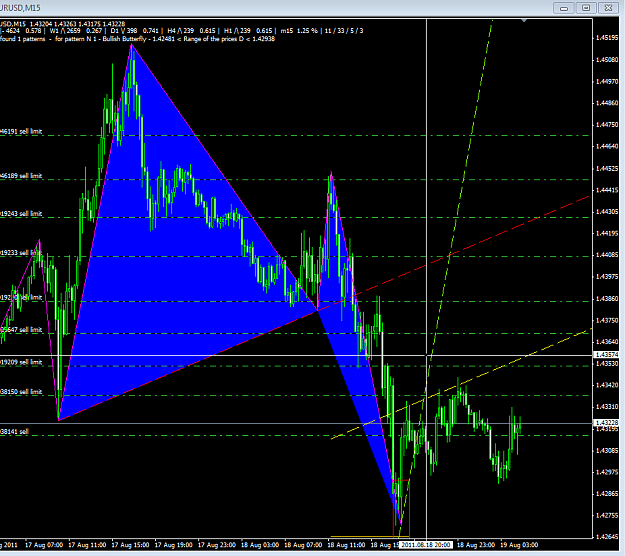The height and width of the screenshot is (556, 625).
Task: Click the '38141 sell' order label
Action: tap(14, 432)
